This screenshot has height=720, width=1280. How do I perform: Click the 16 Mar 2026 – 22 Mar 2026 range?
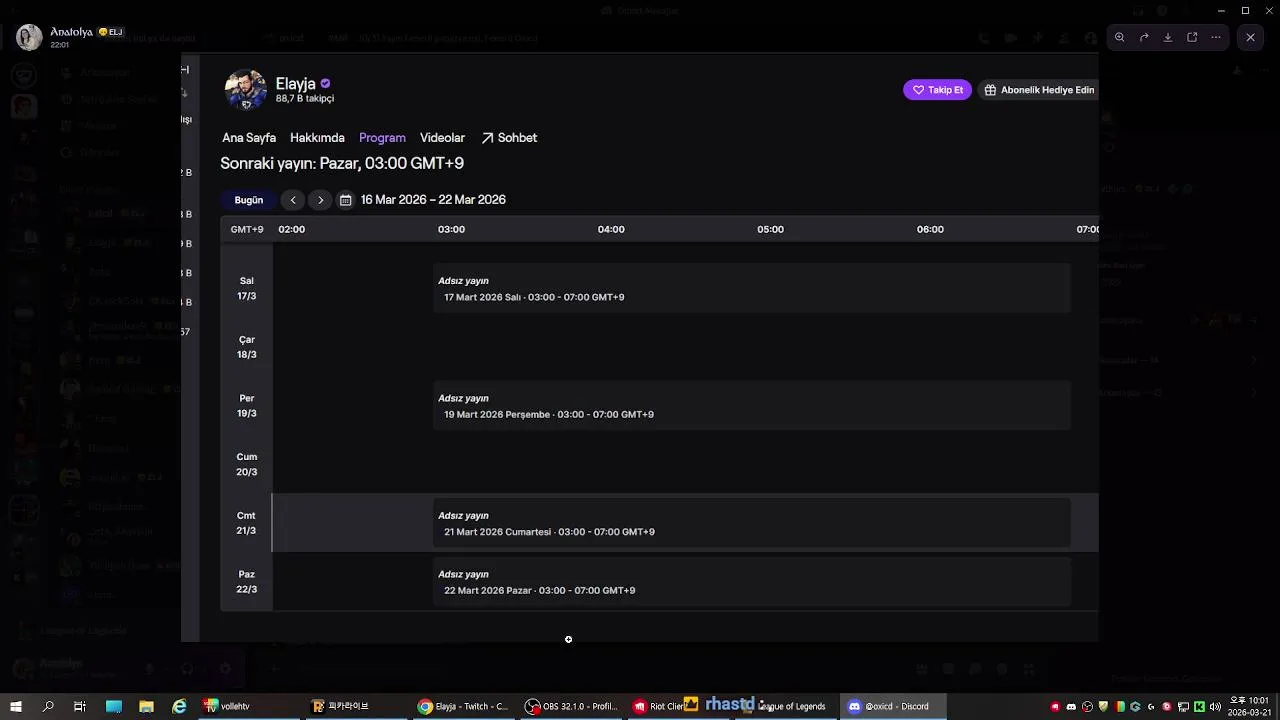pyautogui.click(x=433, y=200)
